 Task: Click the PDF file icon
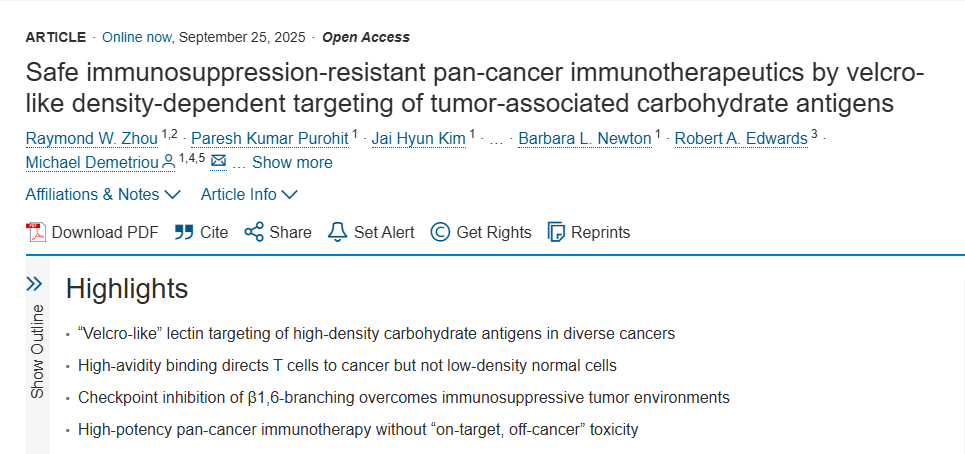pyautogui.click(x=36, y=232)
